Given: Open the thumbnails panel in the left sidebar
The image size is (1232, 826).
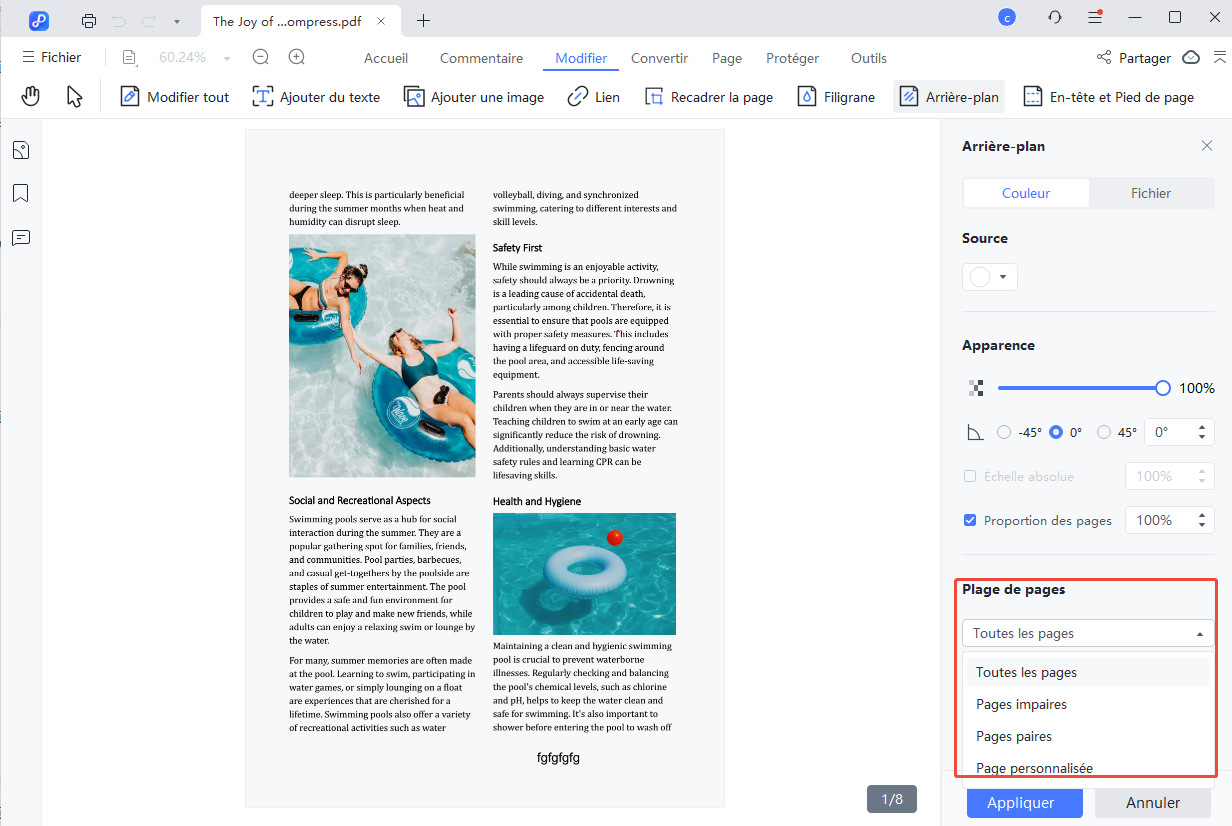Looking at the screenshot, I should (x=21, y=150).
